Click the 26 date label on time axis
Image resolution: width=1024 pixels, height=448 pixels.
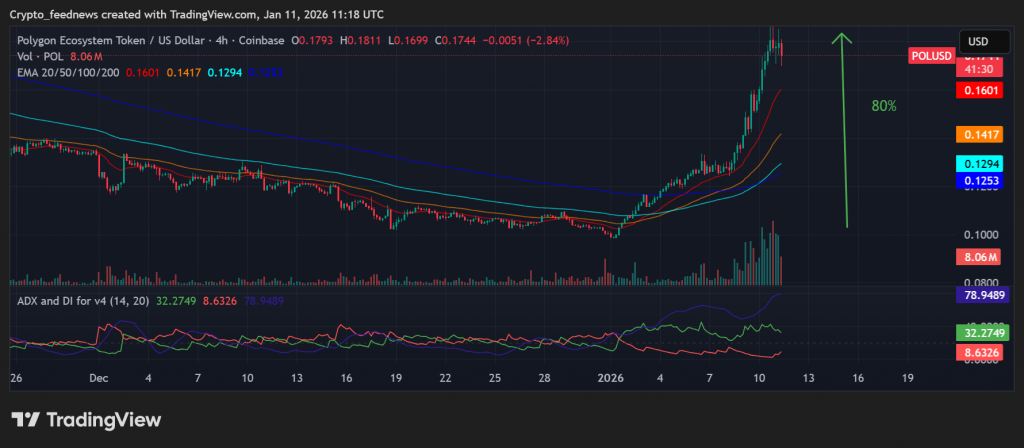click(15, 378)
